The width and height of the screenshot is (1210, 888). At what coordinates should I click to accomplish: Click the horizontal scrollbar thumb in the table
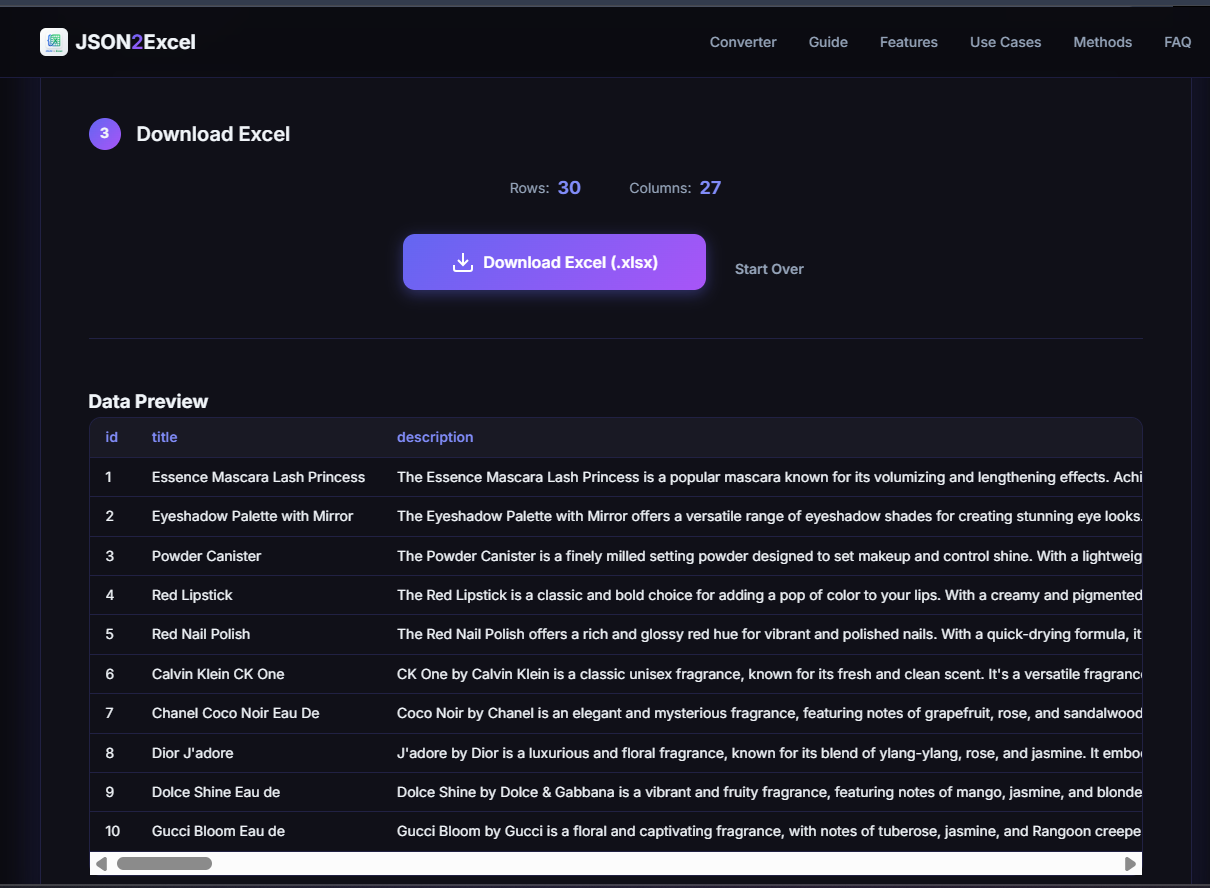164,863
